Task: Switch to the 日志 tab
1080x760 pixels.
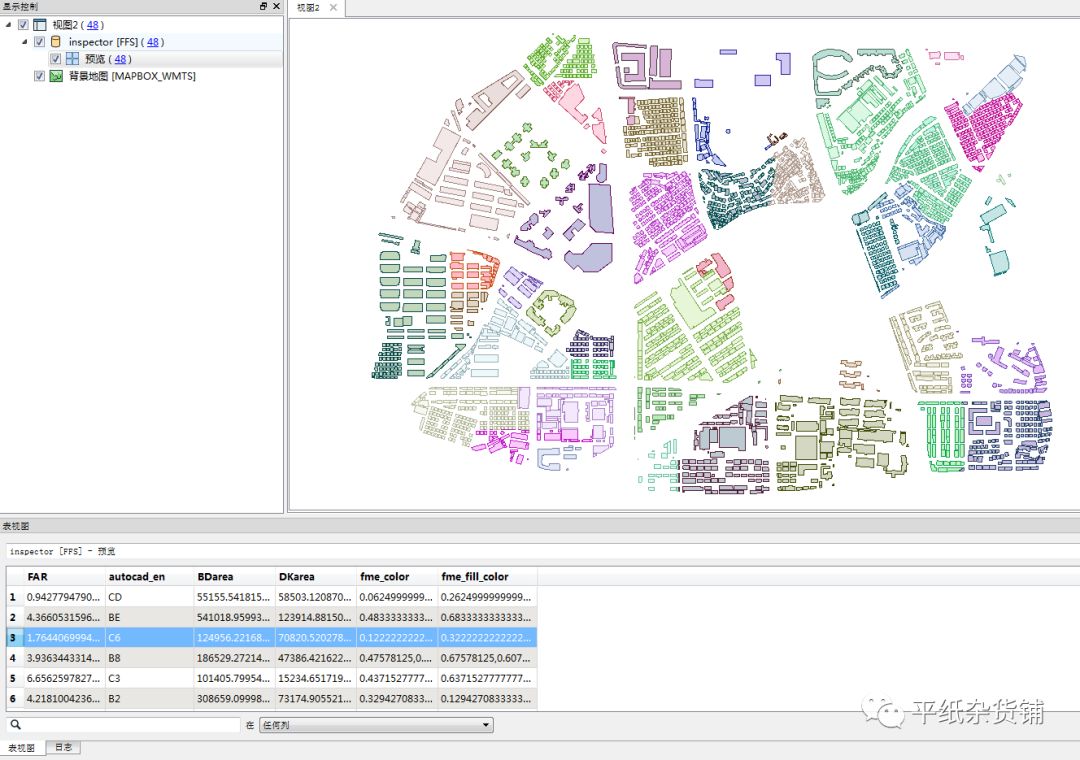Action: 62,748
